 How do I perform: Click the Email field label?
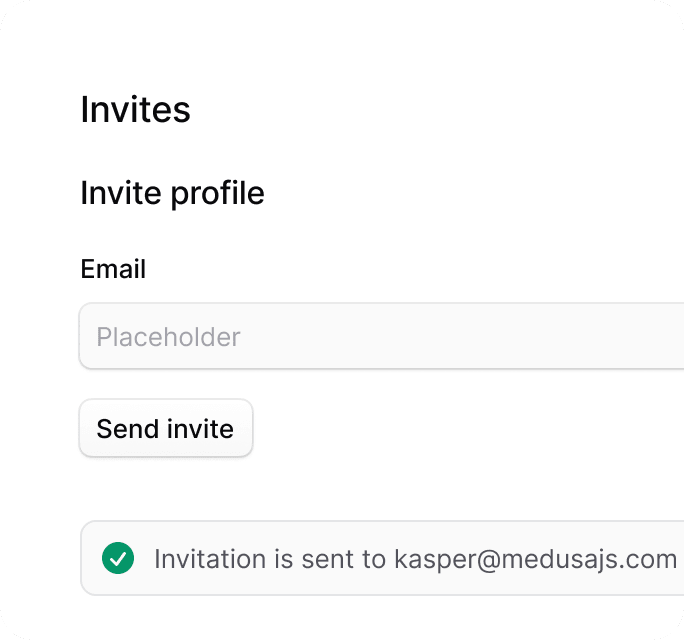click(113, 269)
